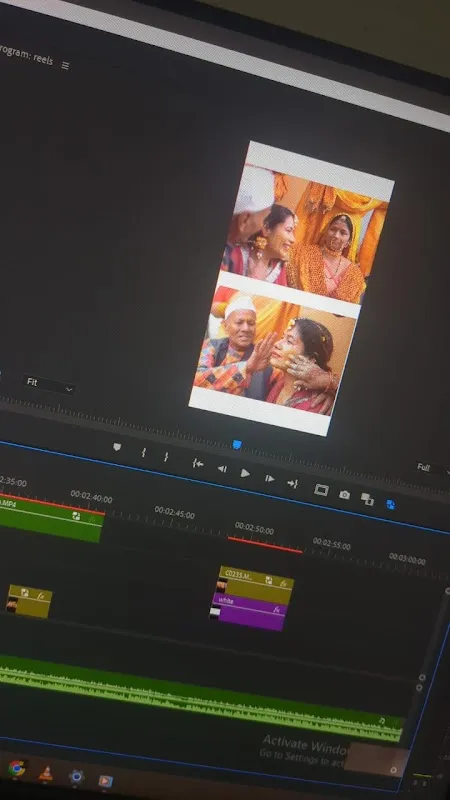Select the purple white clip

pyautogui.click(x=248, y=612)
